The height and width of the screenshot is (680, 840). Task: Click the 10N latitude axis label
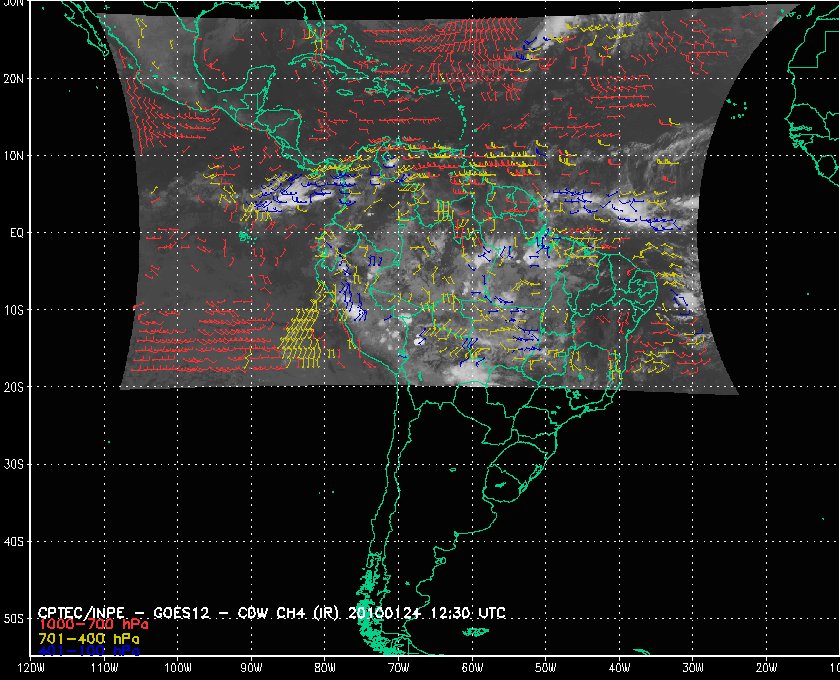click(x=14, y=156)
